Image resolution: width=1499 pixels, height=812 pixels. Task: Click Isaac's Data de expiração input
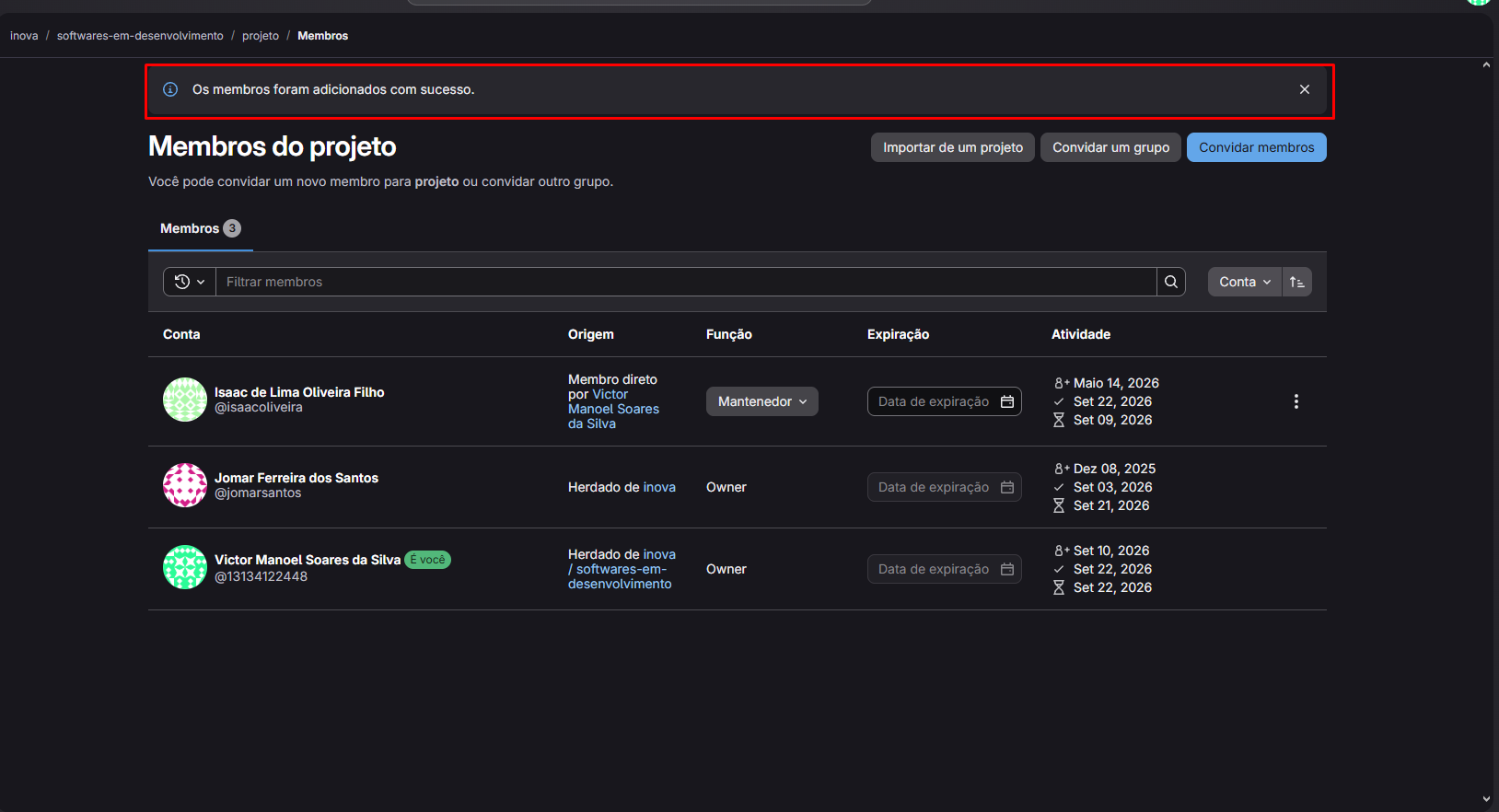pyautogui.click(x=944, y=401)
